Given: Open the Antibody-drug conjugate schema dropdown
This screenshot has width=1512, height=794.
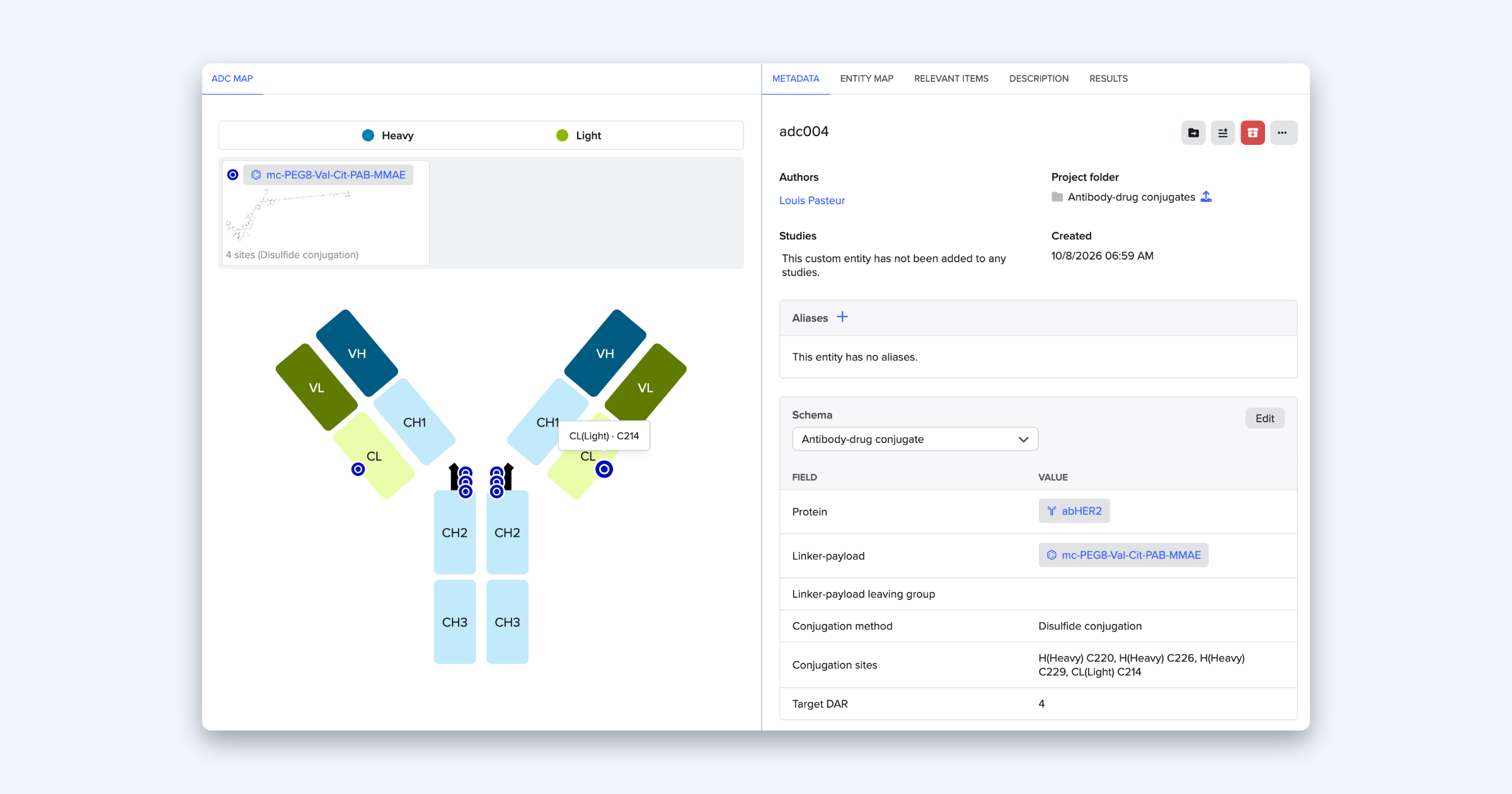Looking at the screenshot, I should click(915, 439).
